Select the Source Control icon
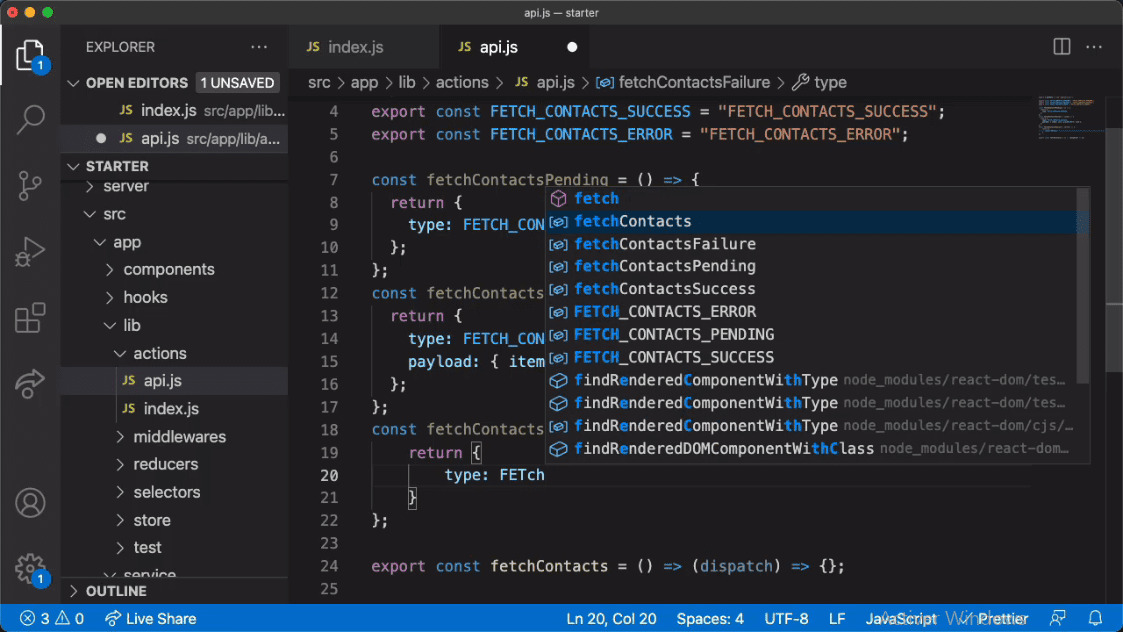The width and height of the screenshot is (1123, 632). [30, 185]
